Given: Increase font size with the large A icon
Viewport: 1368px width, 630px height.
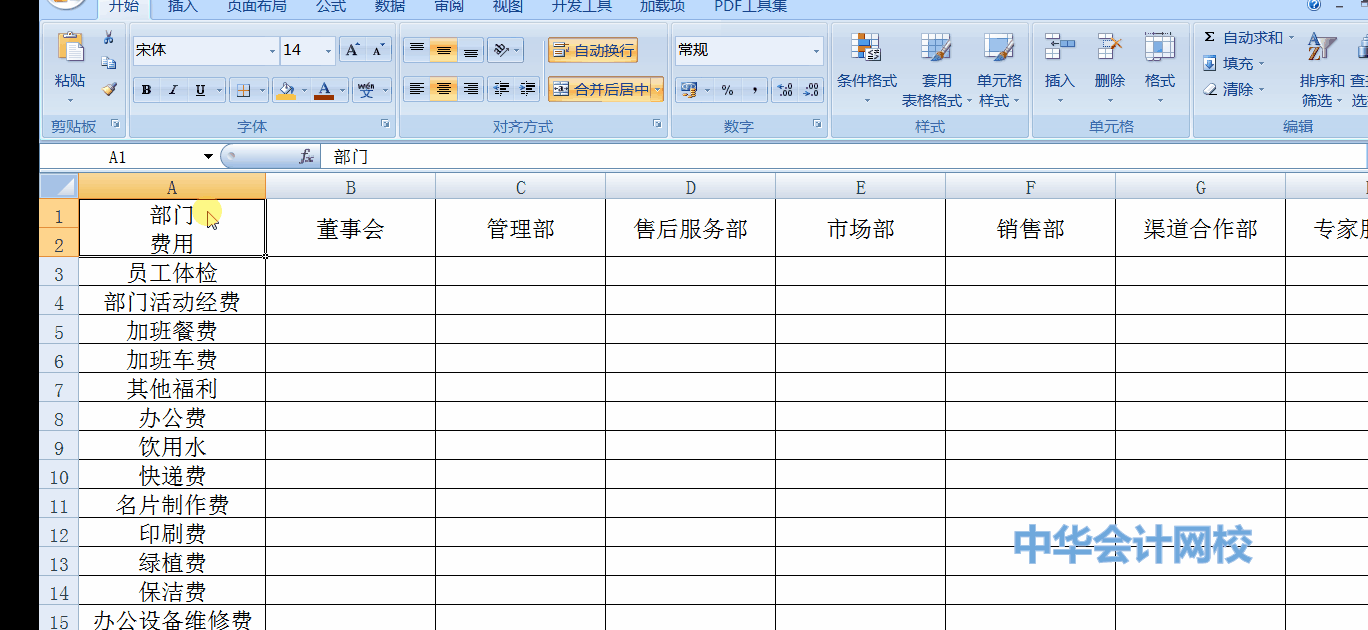Looking at the screenshot, I should pyautogui.click(x=352, y=50).
